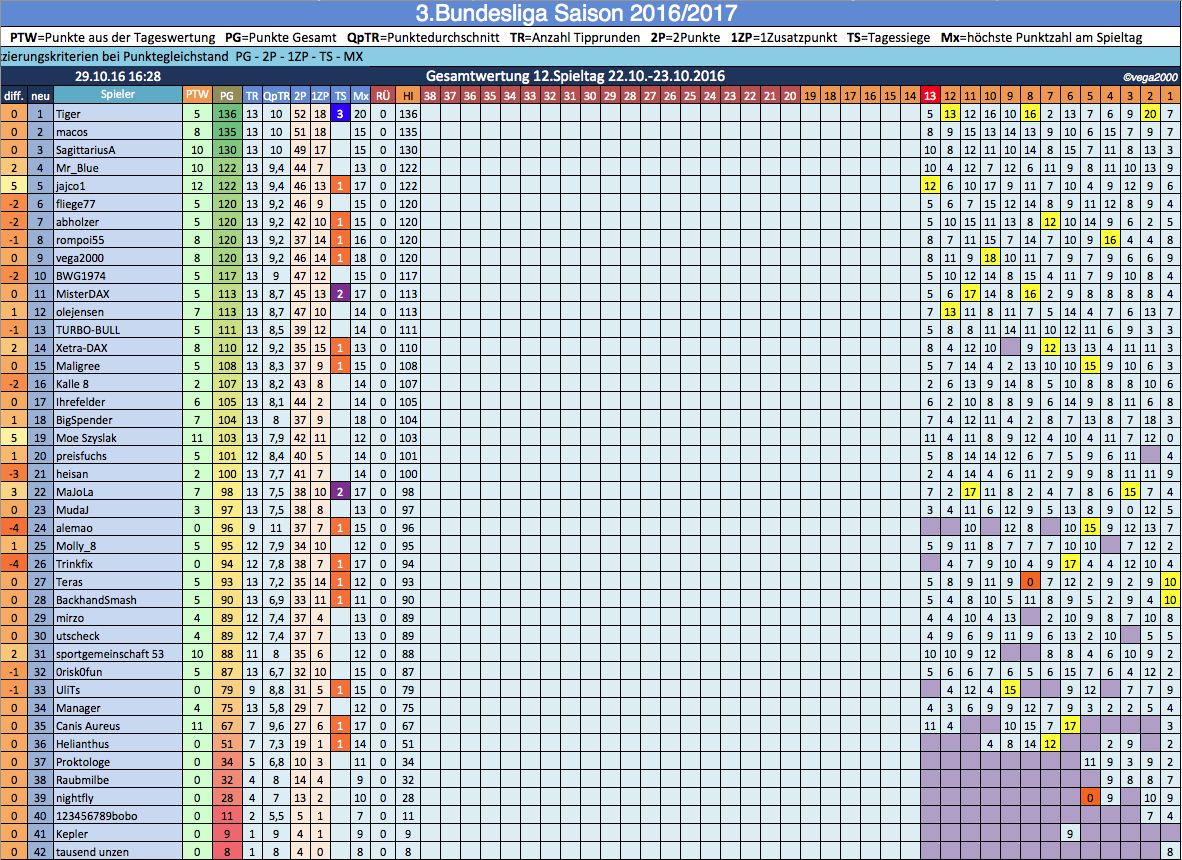
Task: Select the red-highlighted matchday 13 header
Action: [930, 95]
